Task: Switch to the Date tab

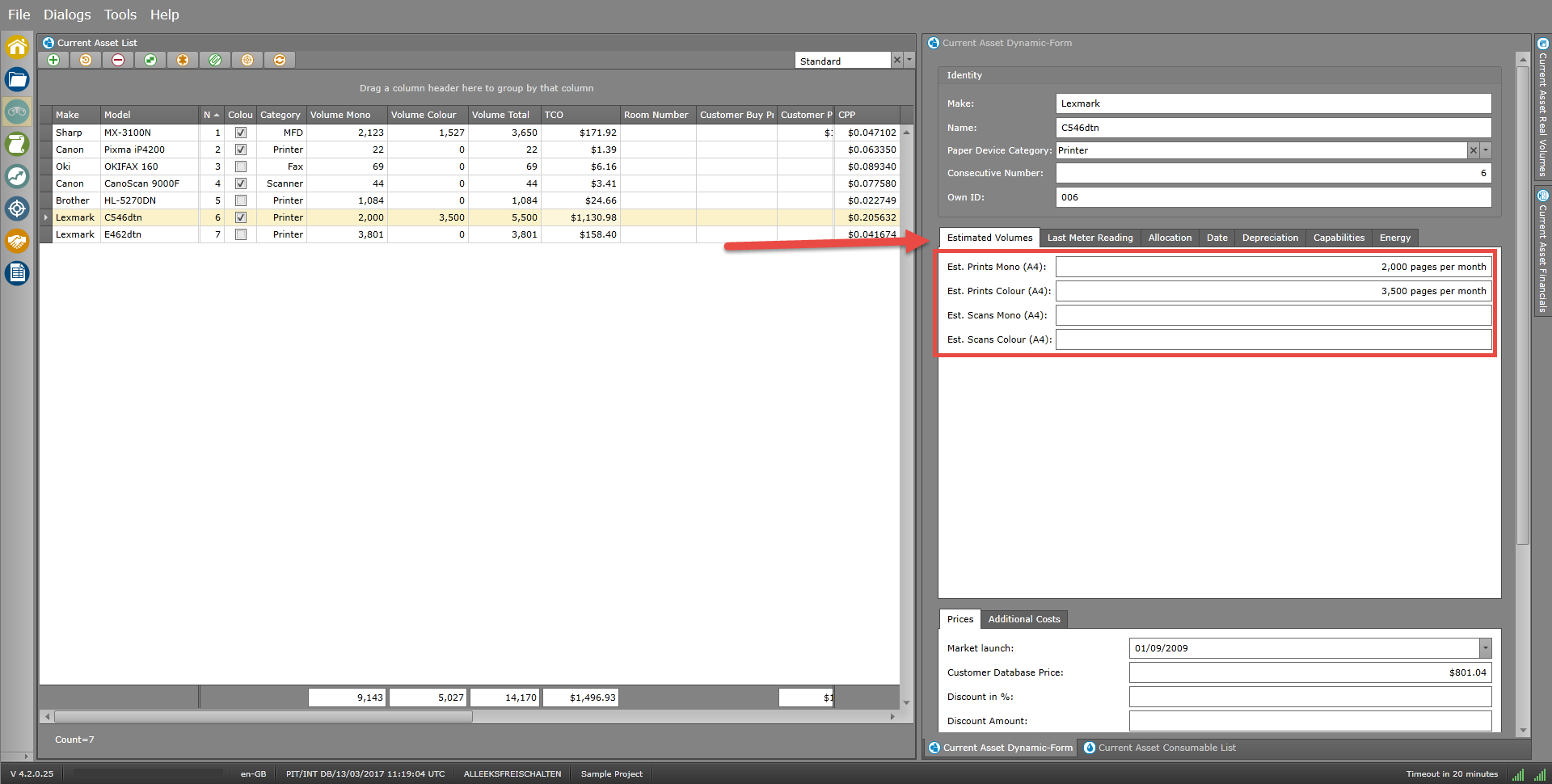Action: (x=1217, y=238)
